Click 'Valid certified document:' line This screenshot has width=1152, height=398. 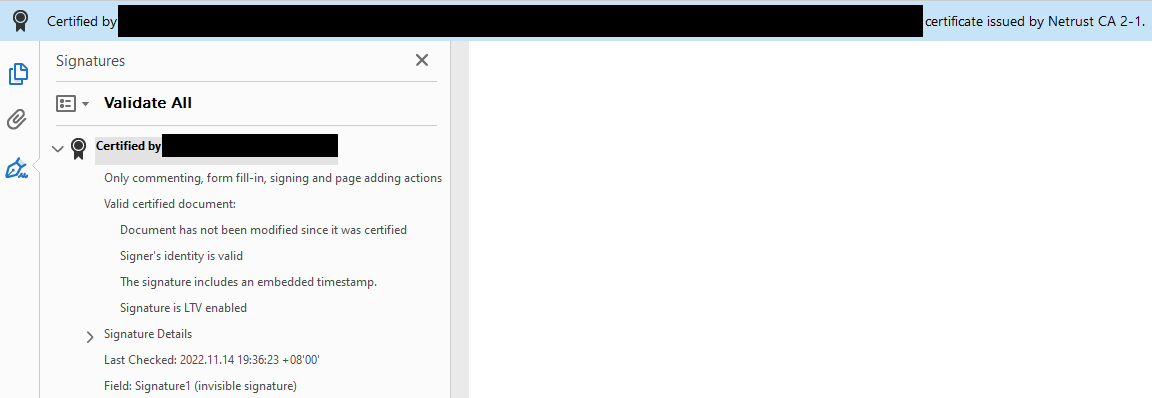pos(170,203)
